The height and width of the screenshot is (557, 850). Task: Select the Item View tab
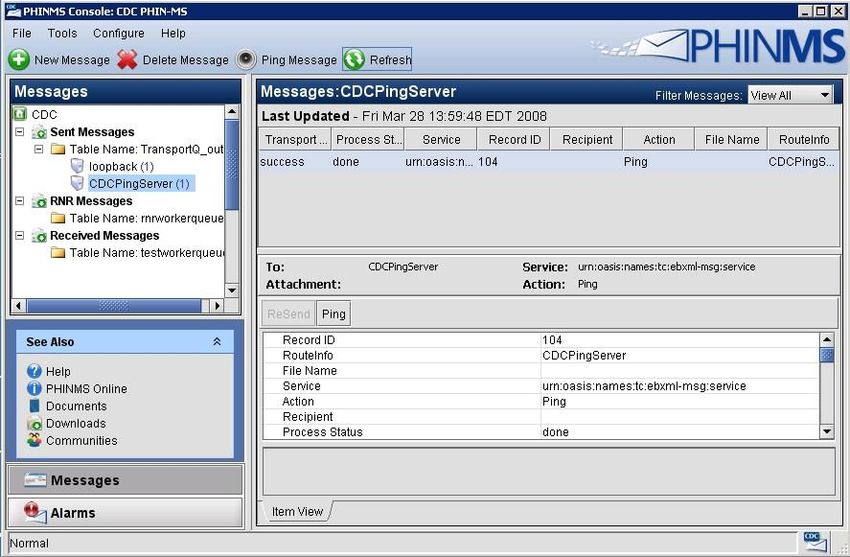click(x=297, y=511)
